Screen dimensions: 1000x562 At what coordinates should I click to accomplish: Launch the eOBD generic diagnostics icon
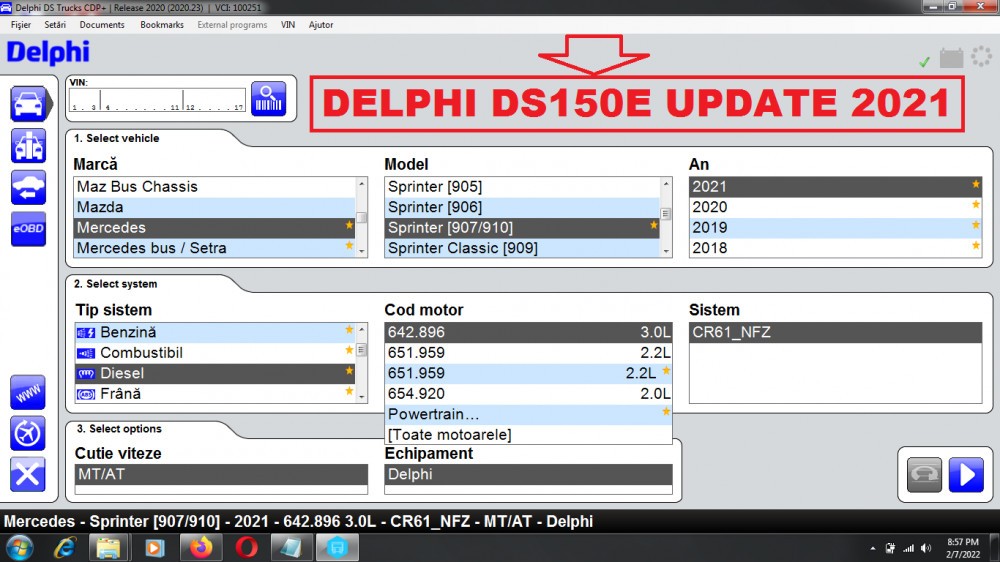click(28, 228)
